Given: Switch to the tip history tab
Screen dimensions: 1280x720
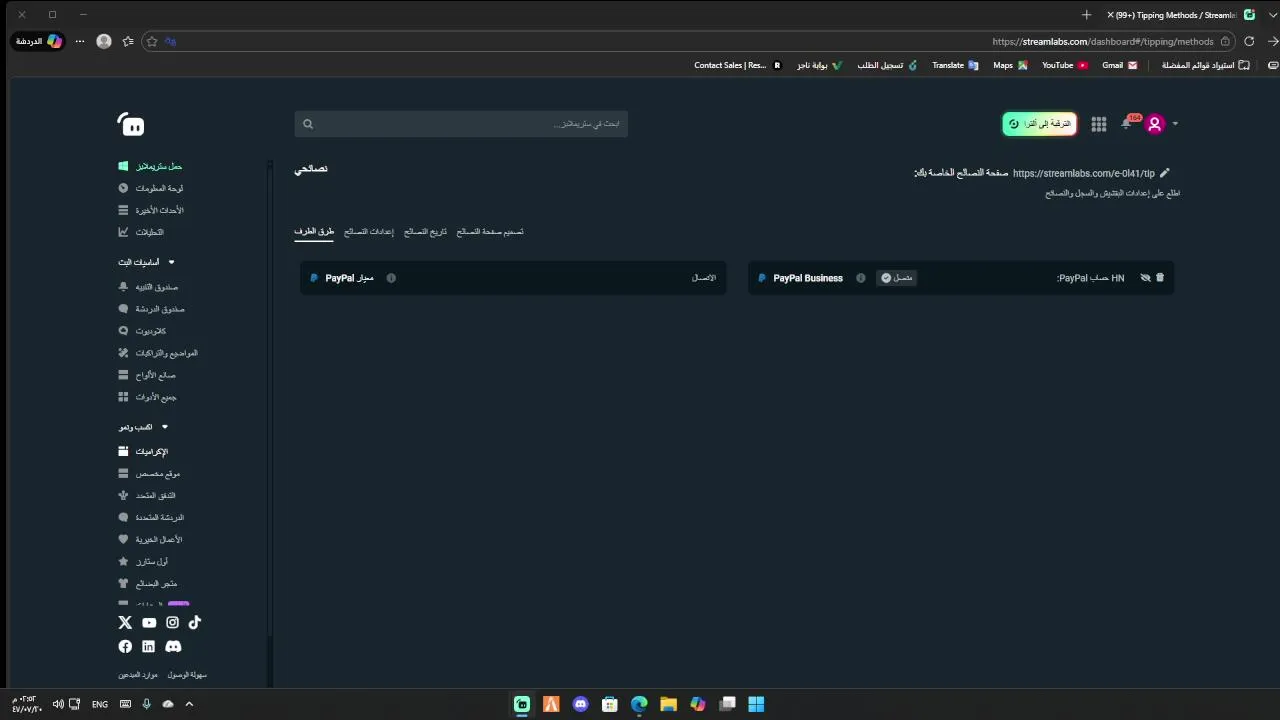Looking at the screenshot, I should coord(425,231).
